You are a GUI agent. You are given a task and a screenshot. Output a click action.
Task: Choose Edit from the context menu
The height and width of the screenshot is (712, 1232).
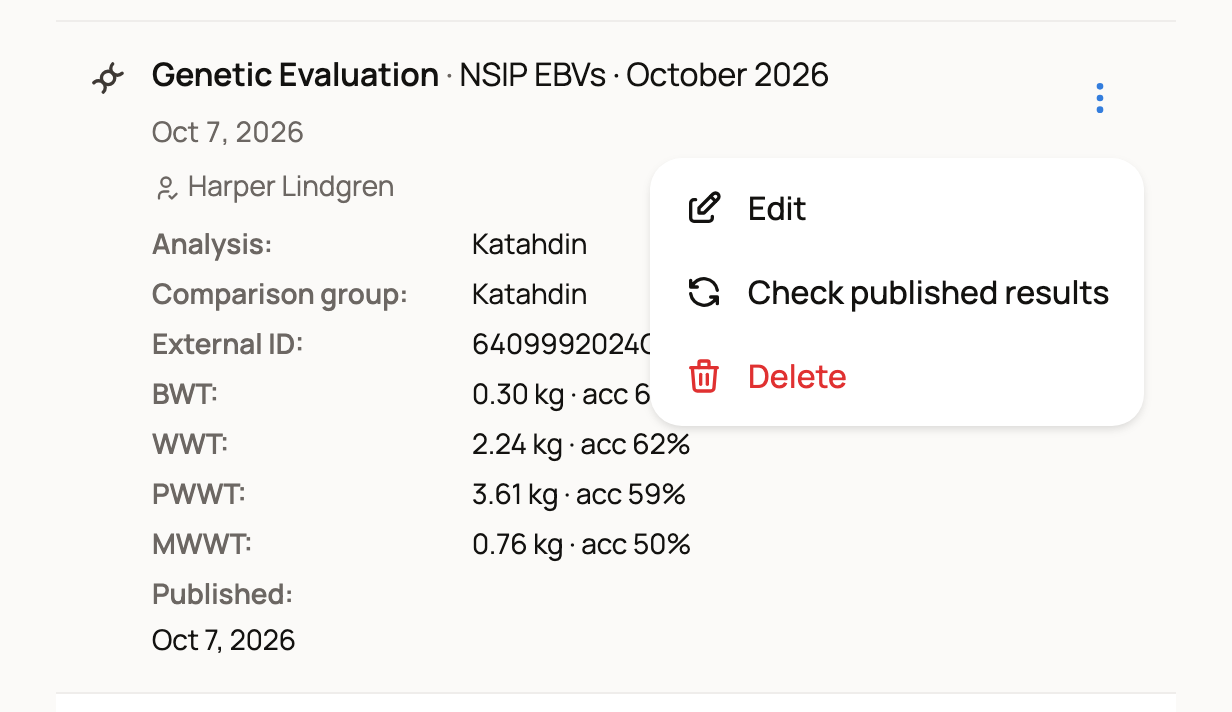(897, 208)
